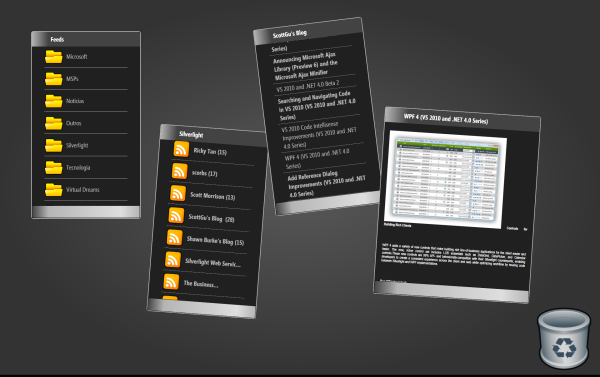Open Announcing Microsoft Ajax Library post
This screenshot has height=377, width=600.
pyautogui.click(x=305, y=67)
